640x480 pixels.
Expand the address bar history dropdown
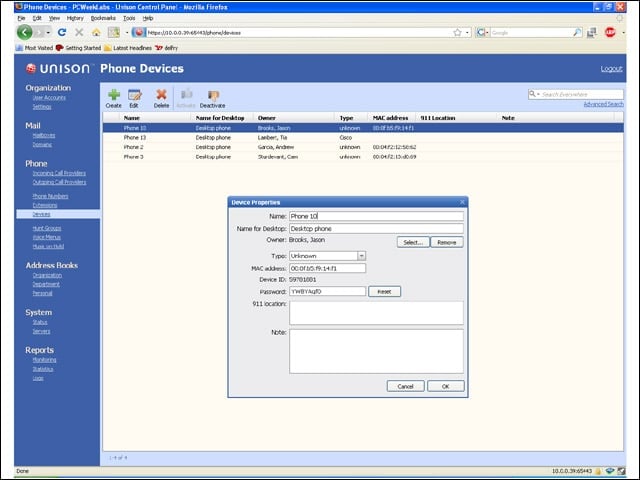467,32
